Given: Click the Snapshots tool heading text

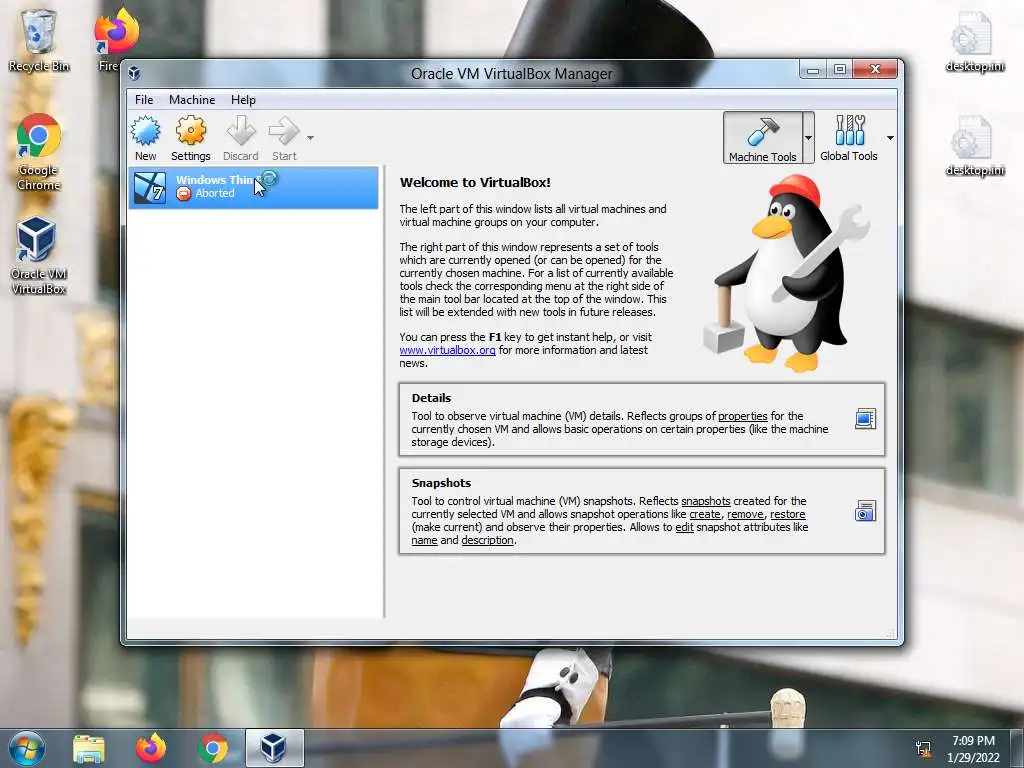Looking at the screenshot, I should pos(441,483).
